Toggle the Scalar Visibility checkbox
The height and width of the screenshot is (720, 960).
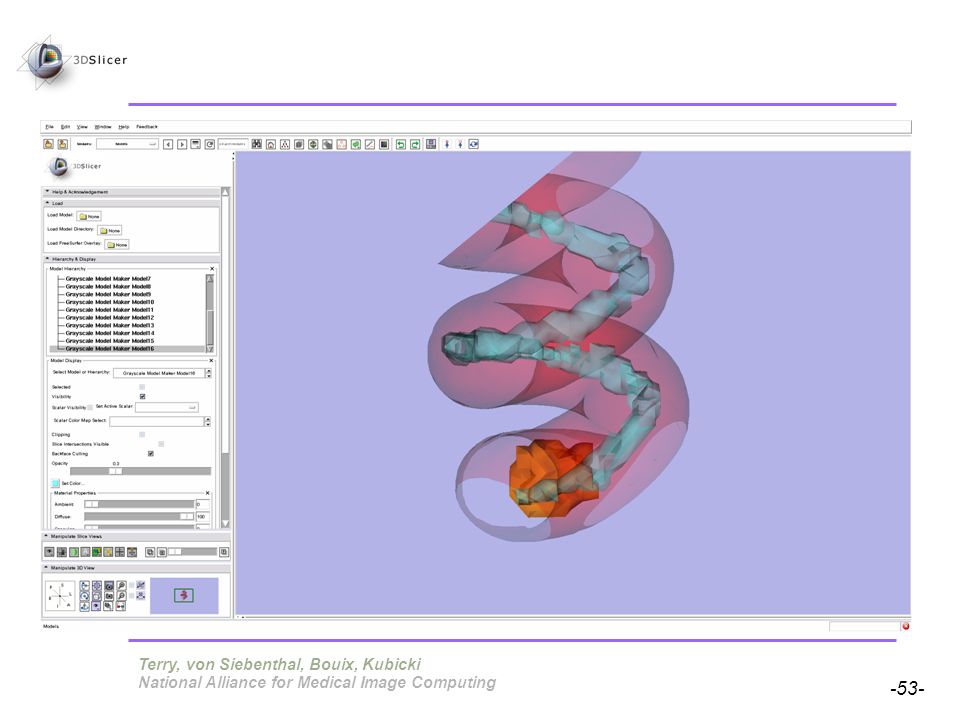tap(90, 407)
